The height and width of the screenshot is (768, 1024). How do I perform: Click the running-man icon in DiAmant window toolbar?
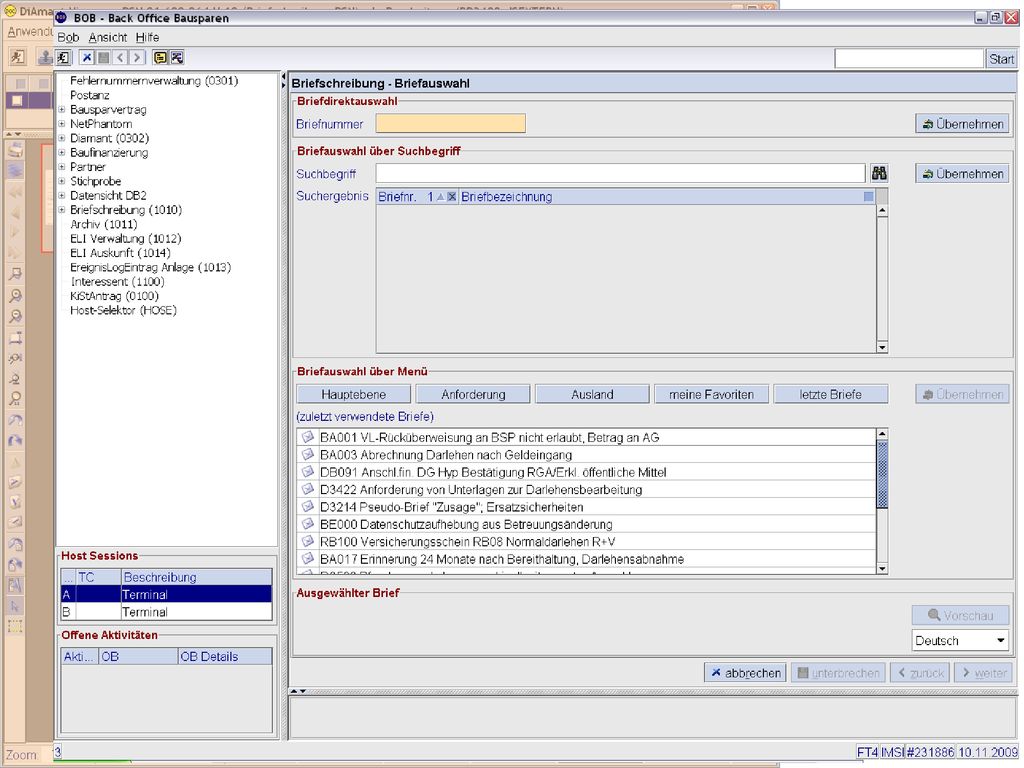[x=17, y=57]
